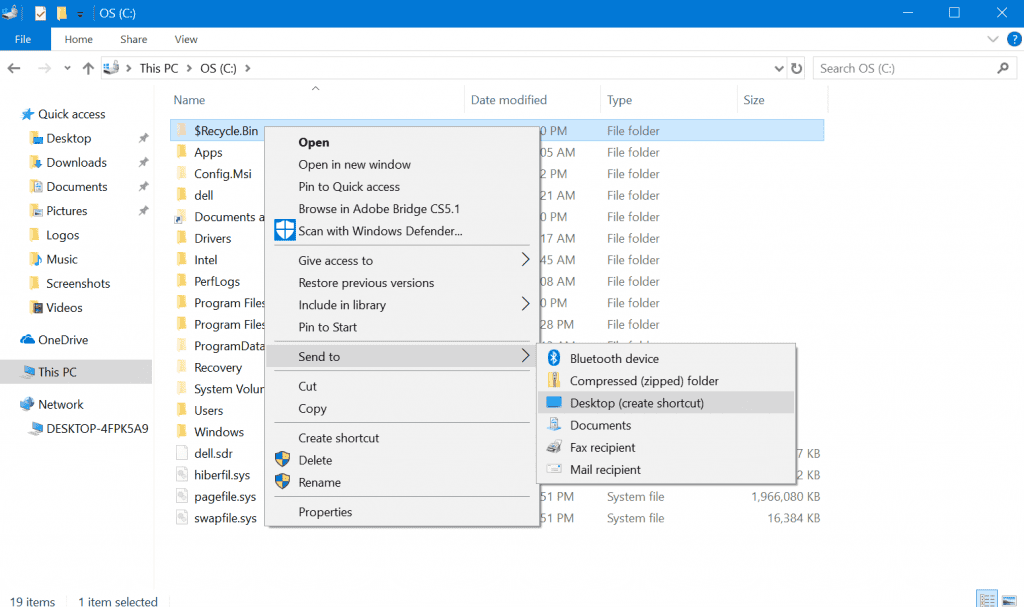Click the Properties quick access toolbar icon
Viewport: 1024px width, 607px height.
click(40, 13)
